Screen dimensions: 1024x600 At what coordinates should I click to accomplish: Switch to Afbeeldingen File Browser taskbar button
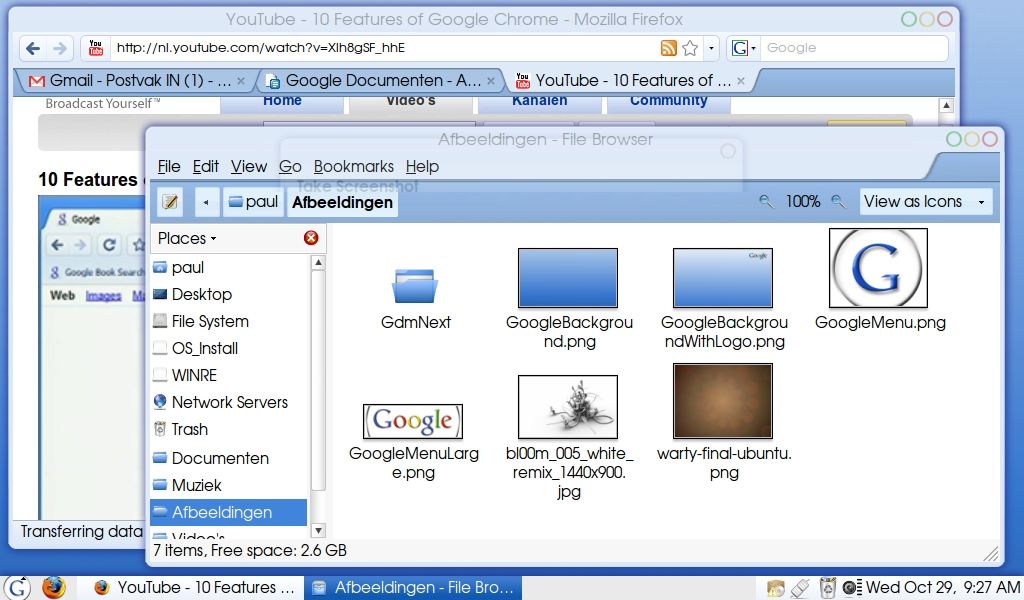[413, 588]
